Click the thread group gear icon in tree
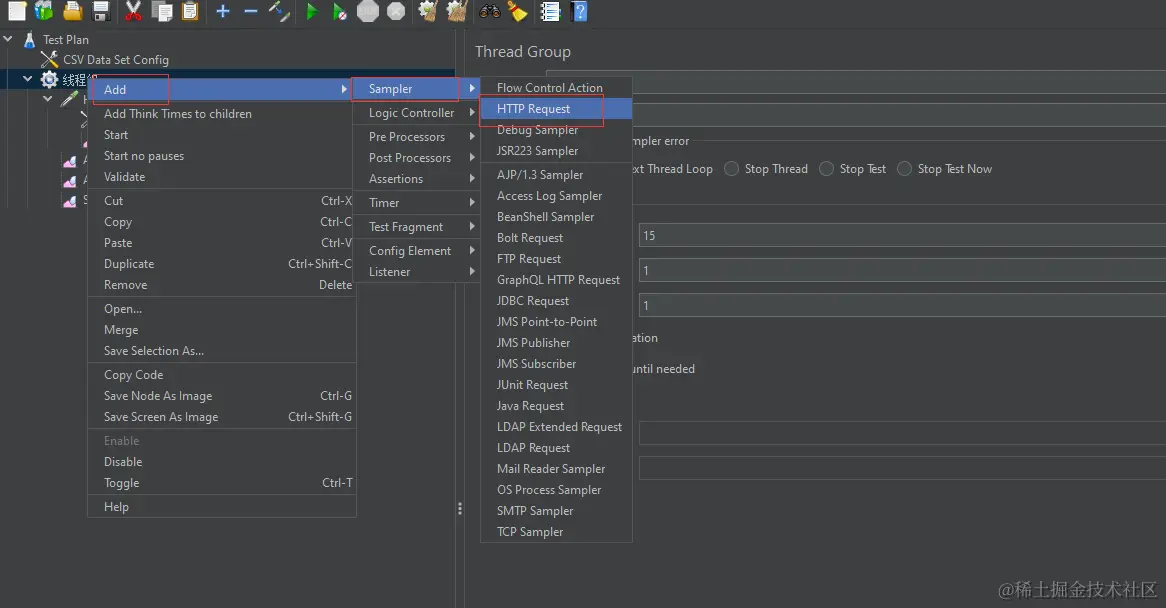 (49, 79)
